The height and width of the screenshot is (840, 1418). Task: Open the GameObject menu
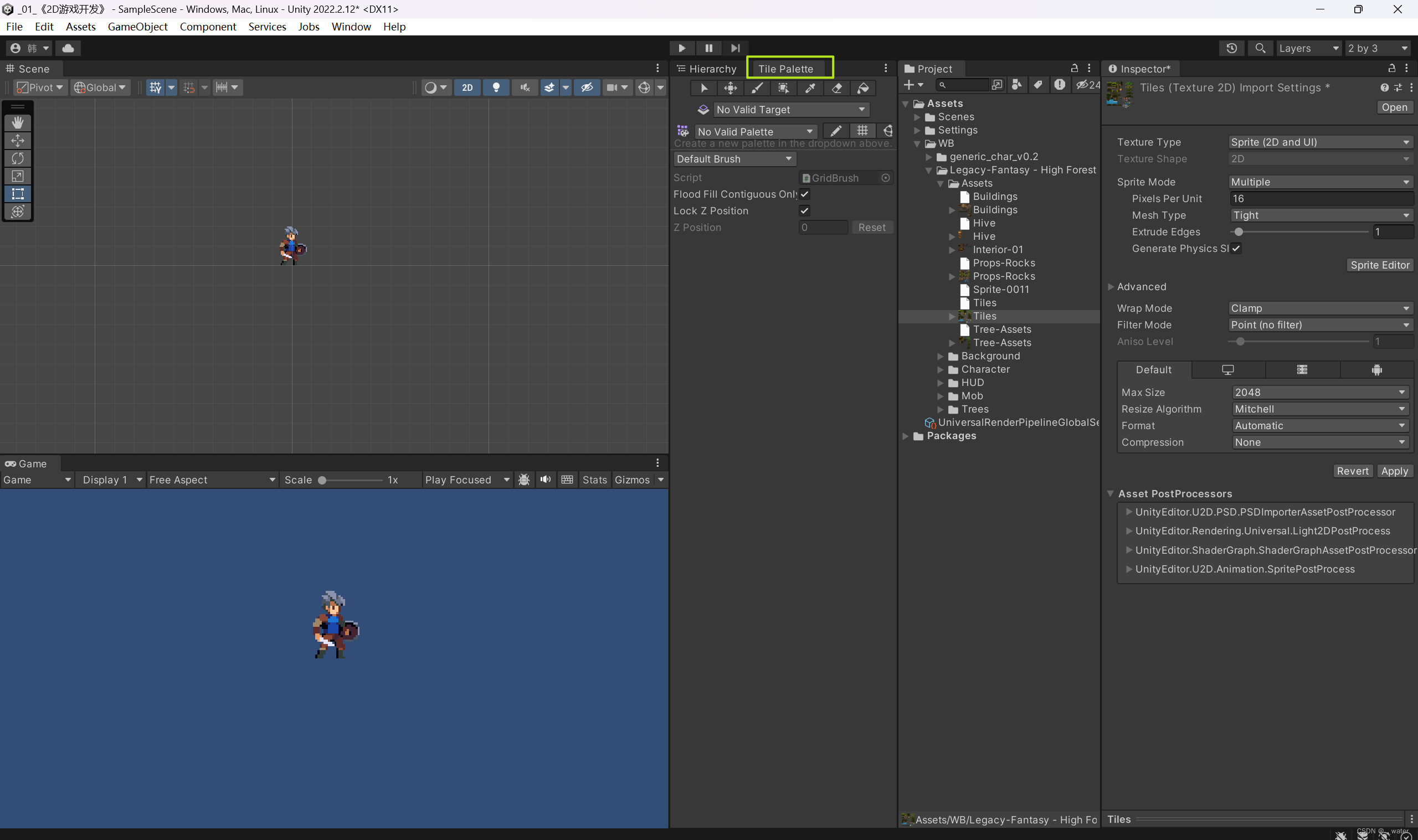coord(137,27)
